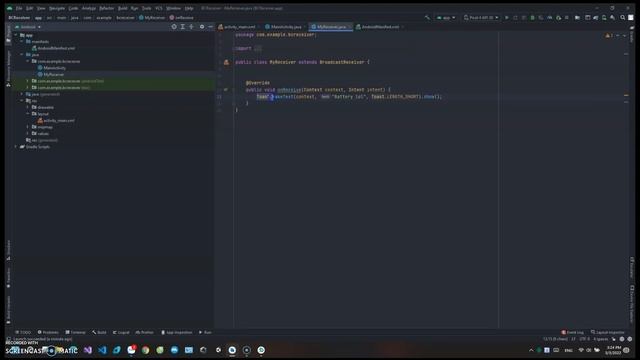Open the Layout Inspector
Image resolution: width=640 pixels, height=360 pixels.
pos(608,332)
